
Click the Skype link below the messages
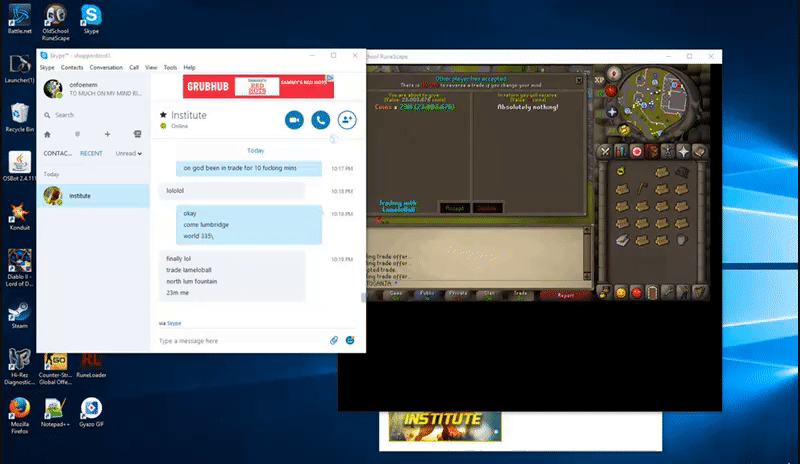pyautogui.click(x=174, y=323)
